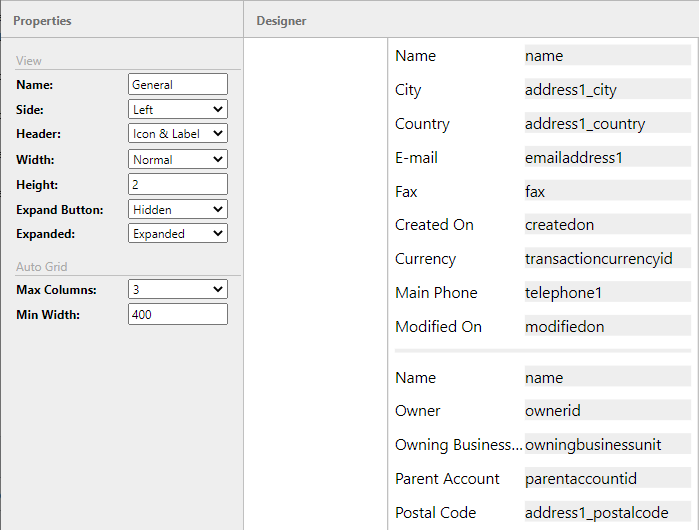Select the telephone1 Main Phone field

point(607,293)
